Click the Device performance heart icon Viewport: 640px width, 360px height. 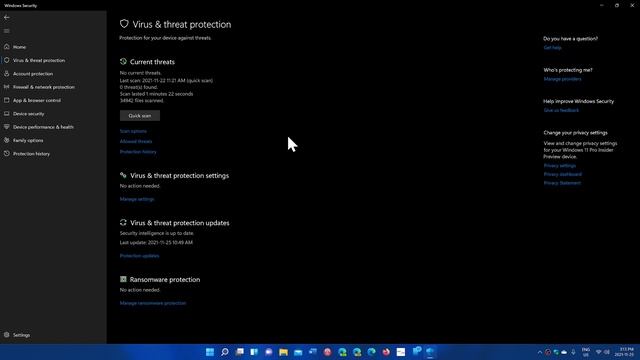(7, 127)
